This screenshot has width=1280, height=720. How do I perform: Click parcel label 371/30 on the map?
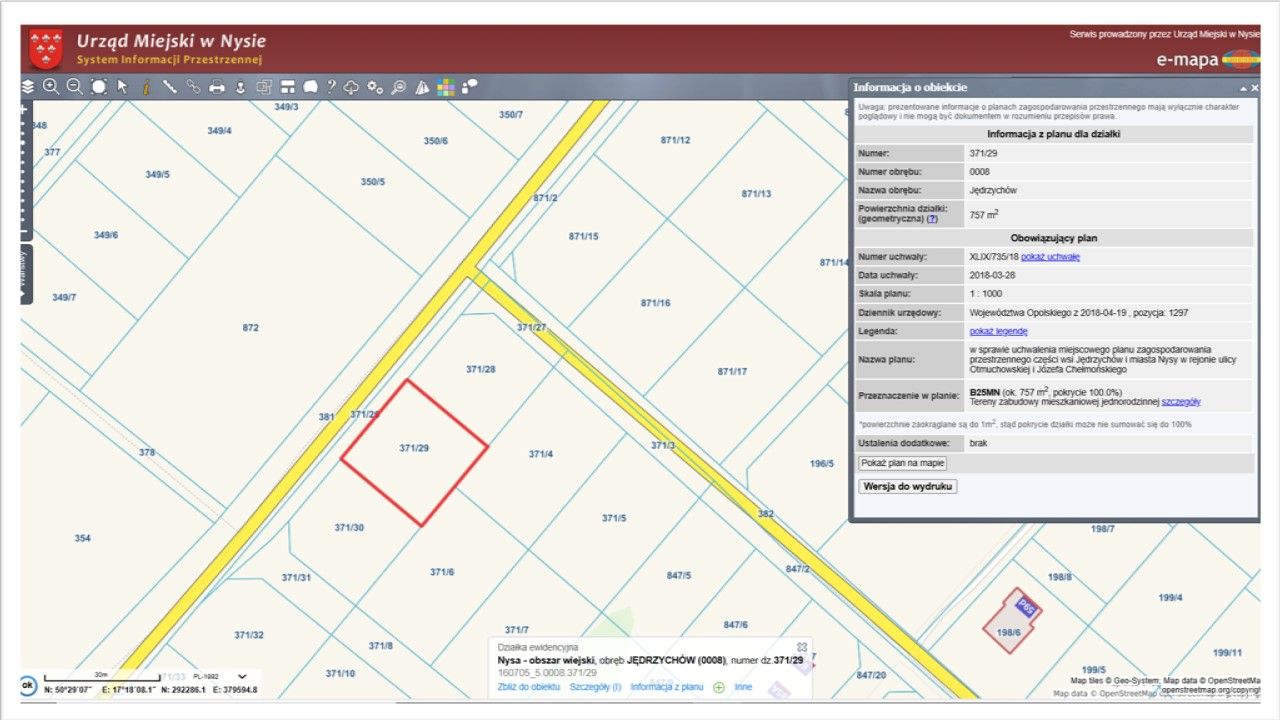click(349, 527)
